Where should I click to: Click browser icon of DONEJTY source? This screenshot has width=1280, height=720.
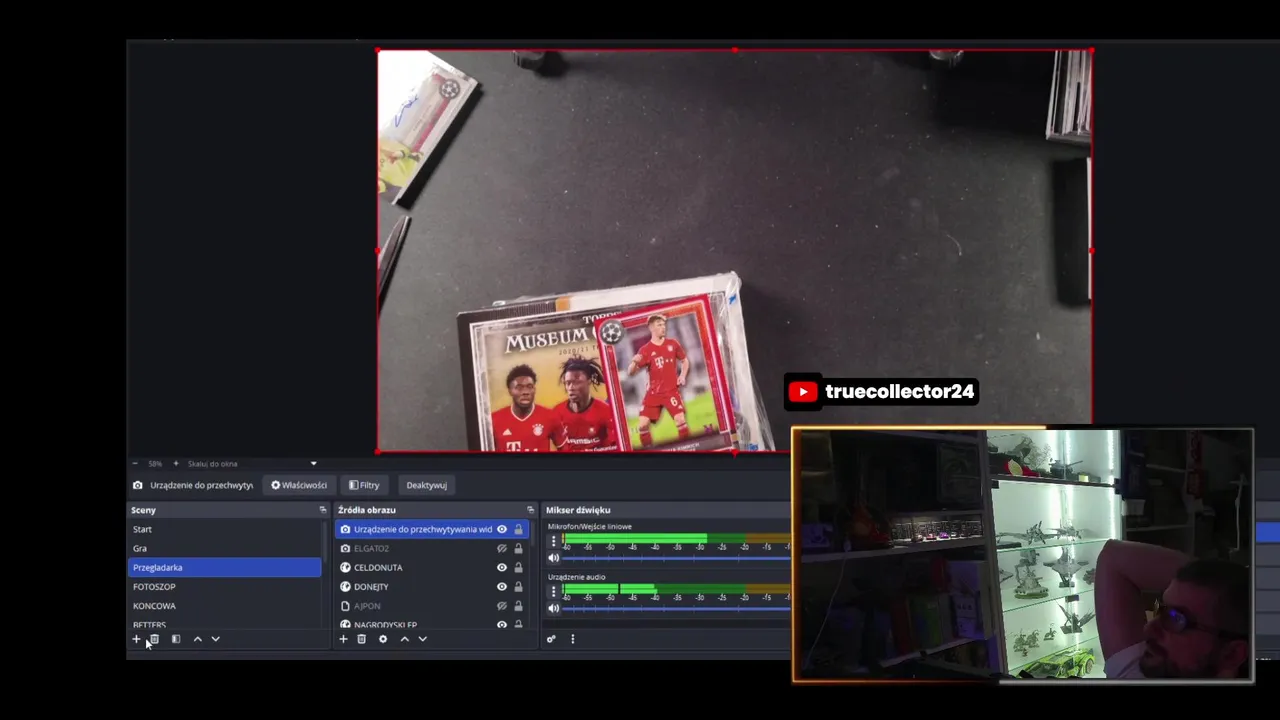coord(345,586)
